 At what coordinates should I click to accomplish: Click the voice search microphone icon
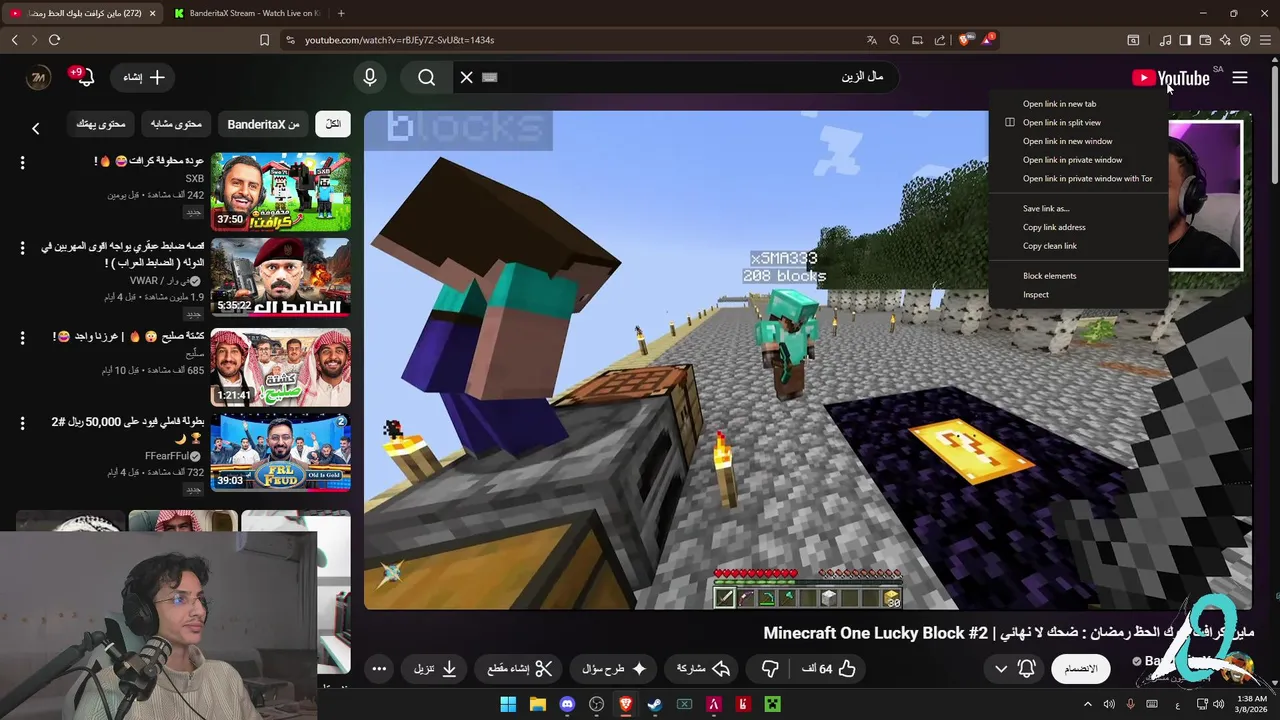coord(370,77)
